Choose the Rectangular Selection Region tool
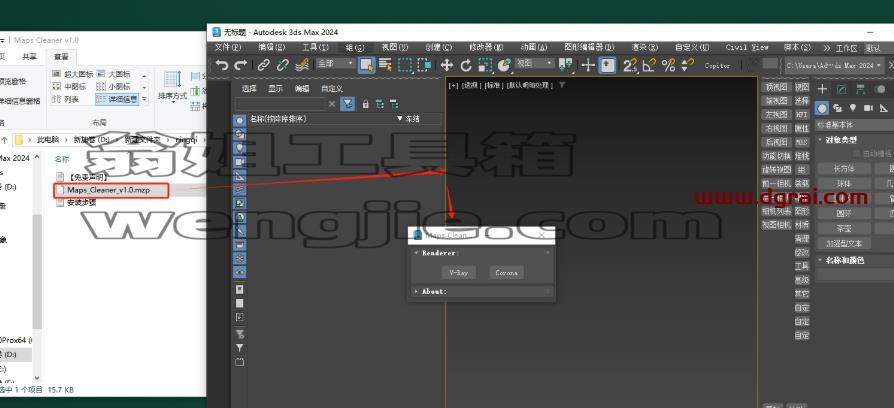This screenshot has width=894, height=408. coord(405,65)
